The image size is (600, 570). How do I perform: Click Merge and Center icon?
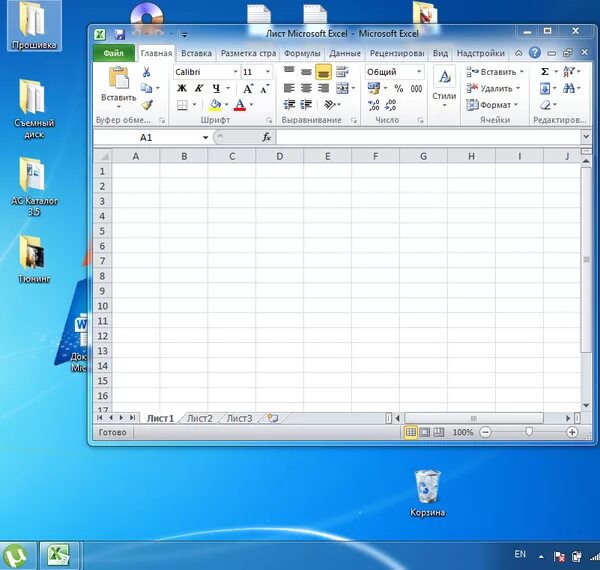pyautogui.click(x=342, y=88)
